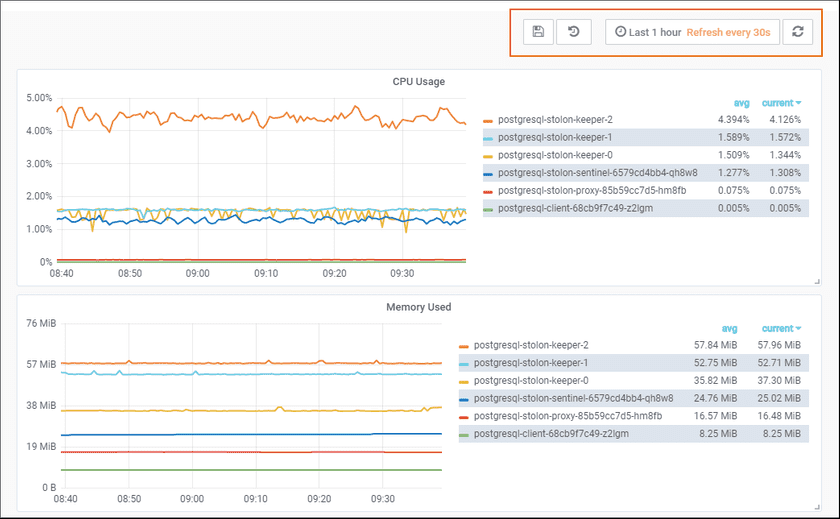
Task: Click the save dashboard floppy disk icon
Action: pos(538,32)
